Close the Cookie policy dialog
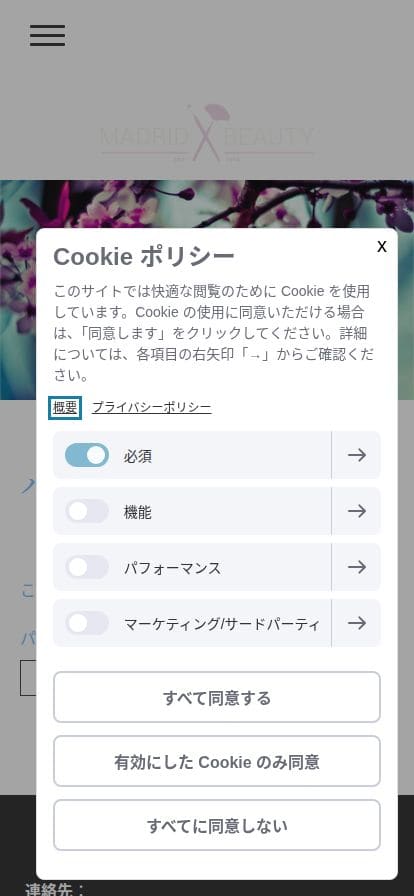The width and height of the screenshot is (414, 896). tap(381, 246)
